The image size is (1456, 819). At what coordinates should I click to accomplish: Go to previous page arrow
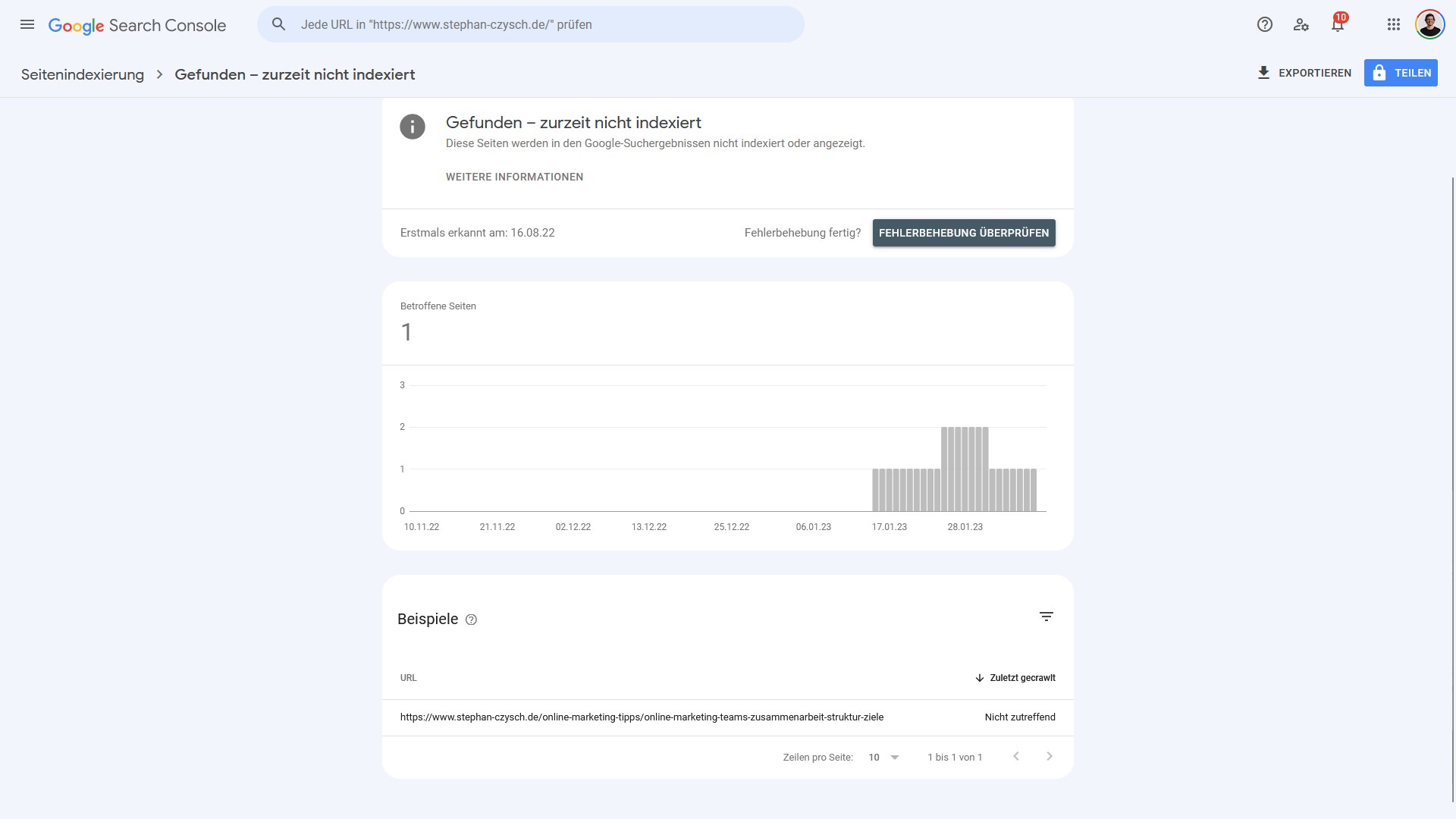click(1016, 756)
